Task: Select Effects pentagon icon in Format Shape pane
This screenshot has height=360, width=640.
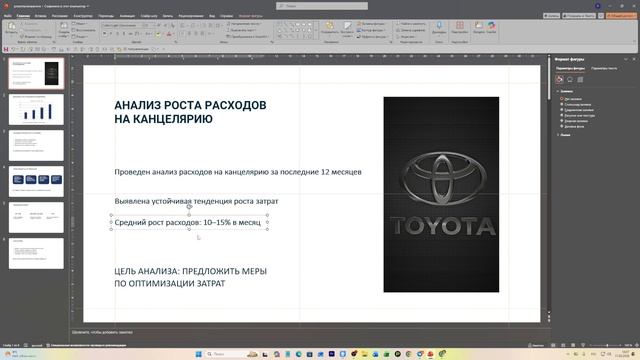Action: (570, 79)
